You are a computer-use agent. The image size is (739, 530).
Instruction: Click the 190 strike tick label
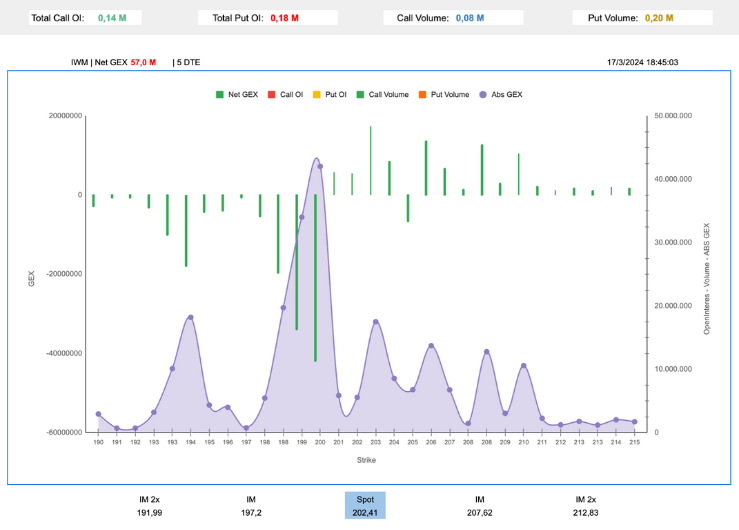pos(98,442)
